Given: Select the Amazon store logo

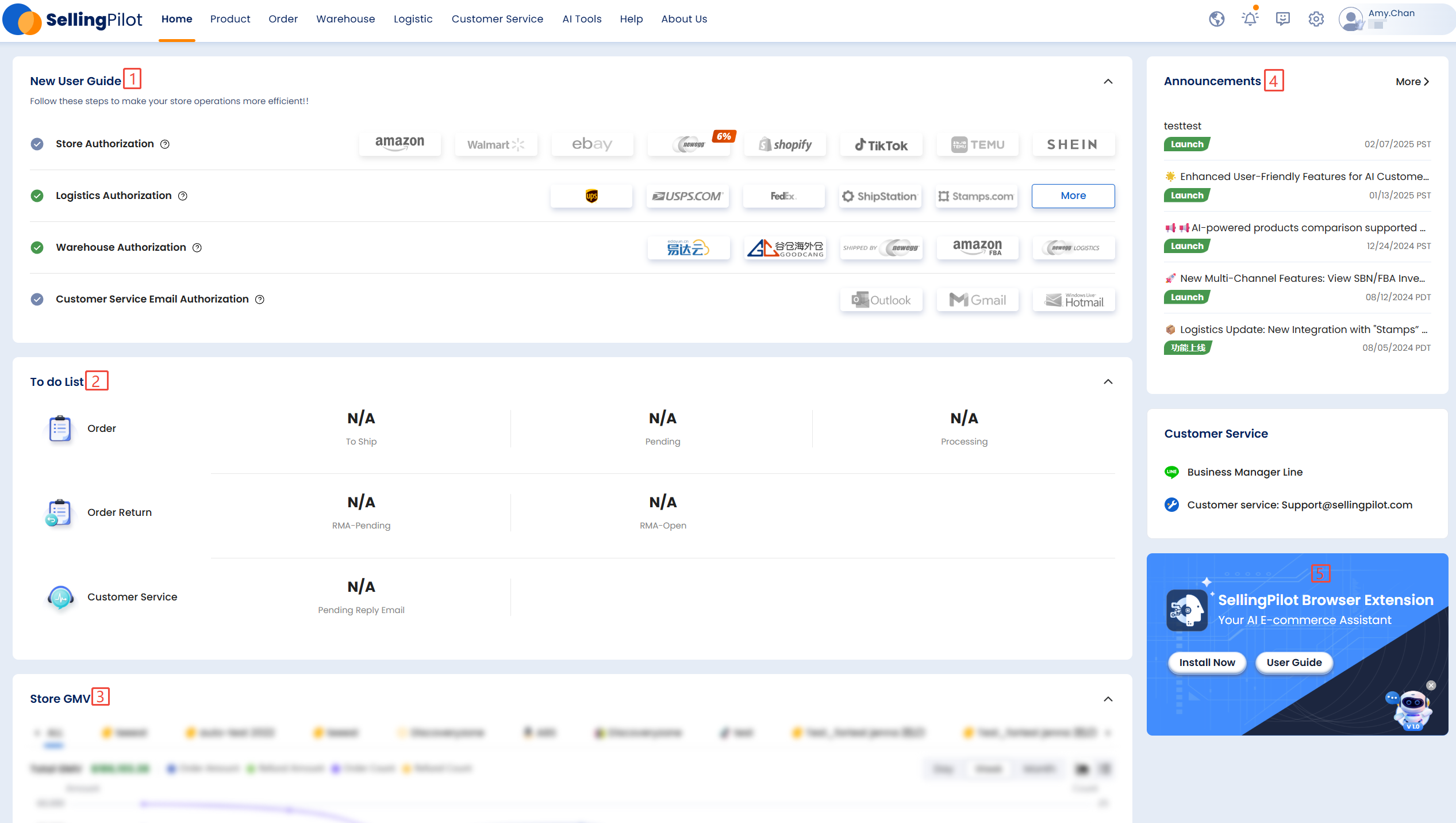Looking at the screenshot, I should click(399, 144).
